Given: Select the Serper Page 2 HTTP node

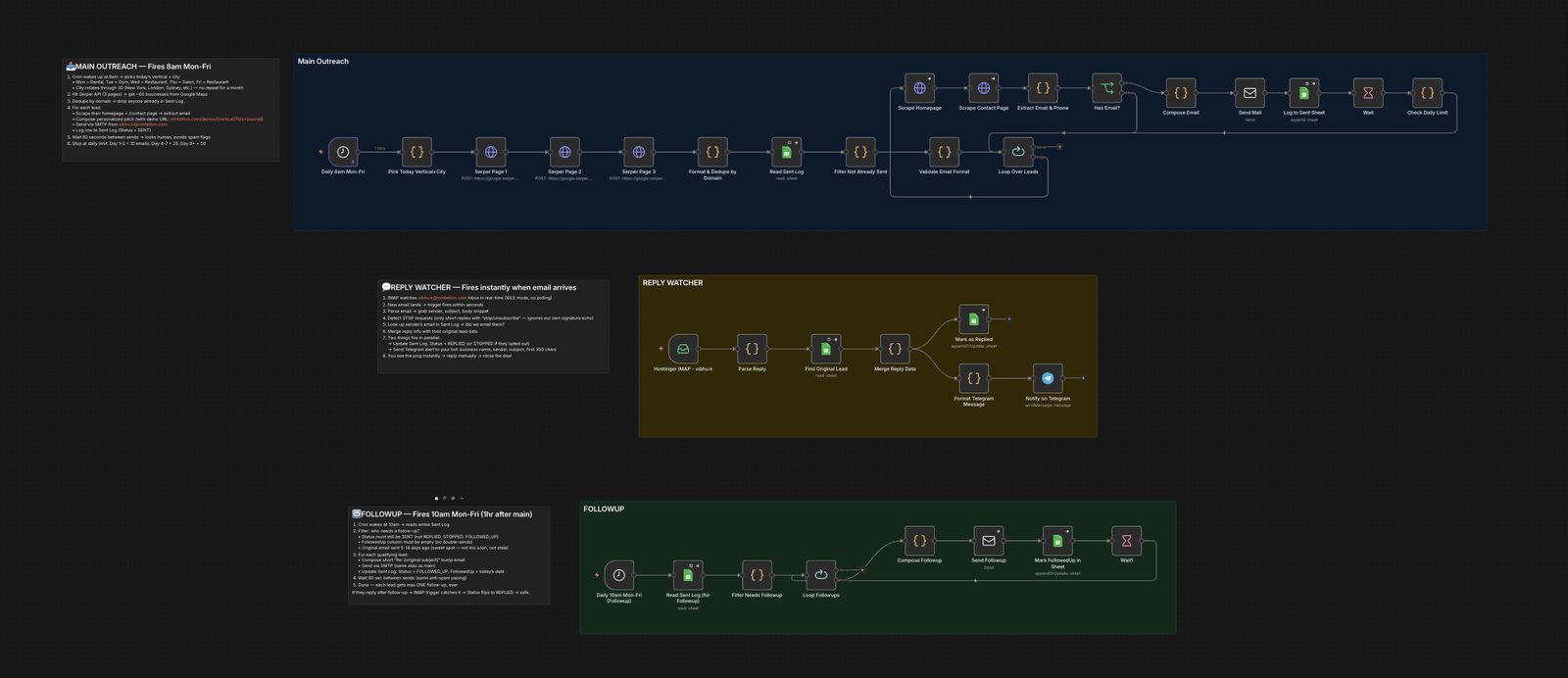Looking at the screenshot, I should click(x=564, y=152).
